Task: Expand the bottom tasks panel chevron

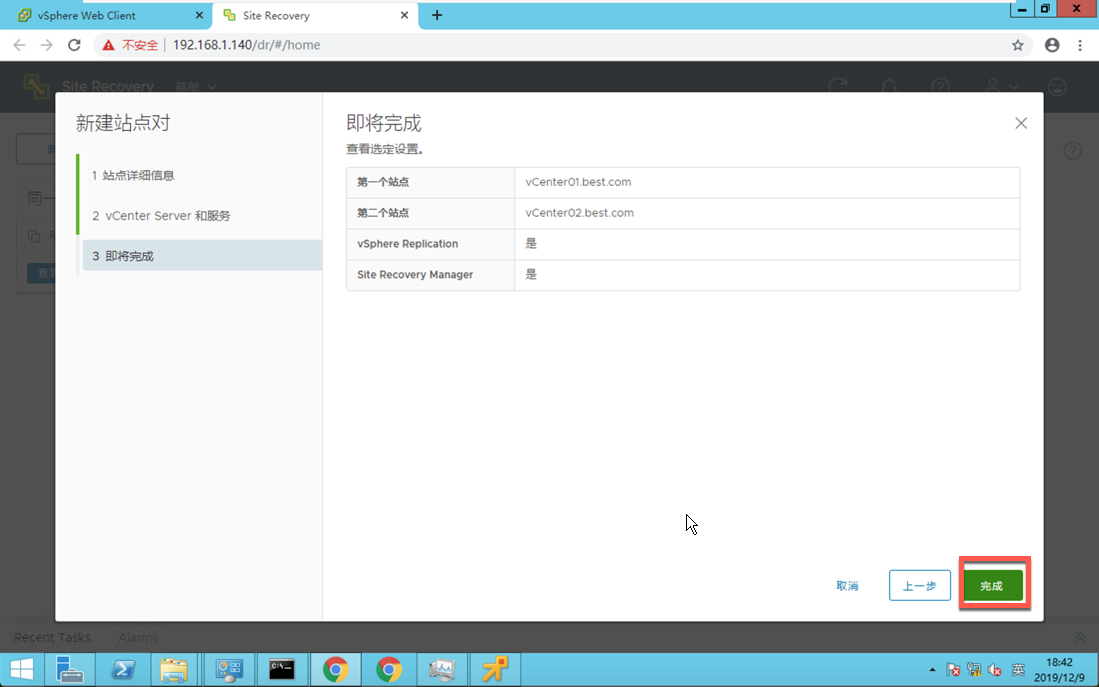Action: pyautogui.click(x=1080, y=637)
